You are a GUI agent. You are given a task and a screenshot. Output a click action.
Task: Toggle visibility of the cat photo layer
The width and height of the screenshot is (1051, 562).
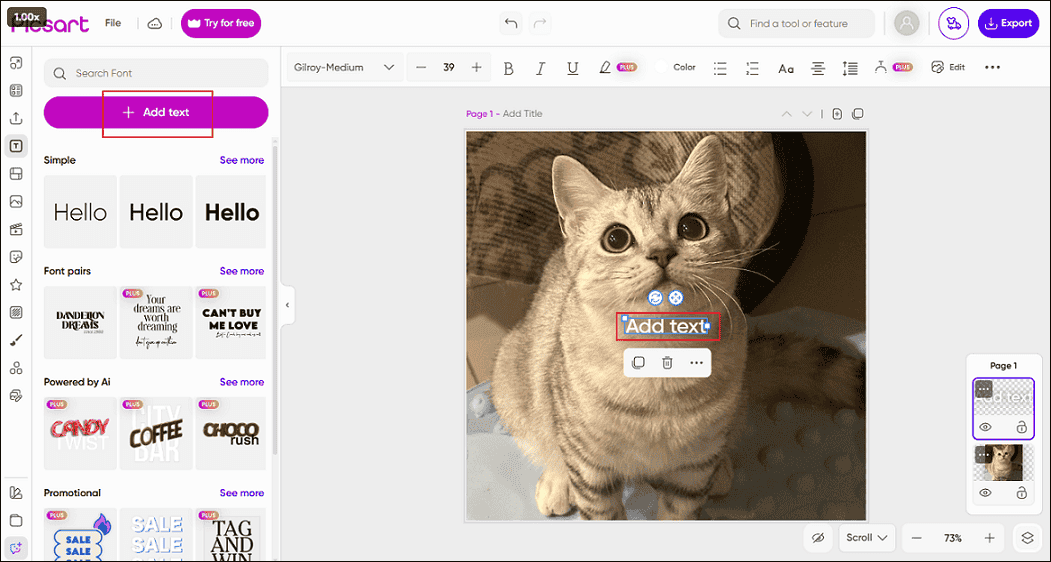985,493
